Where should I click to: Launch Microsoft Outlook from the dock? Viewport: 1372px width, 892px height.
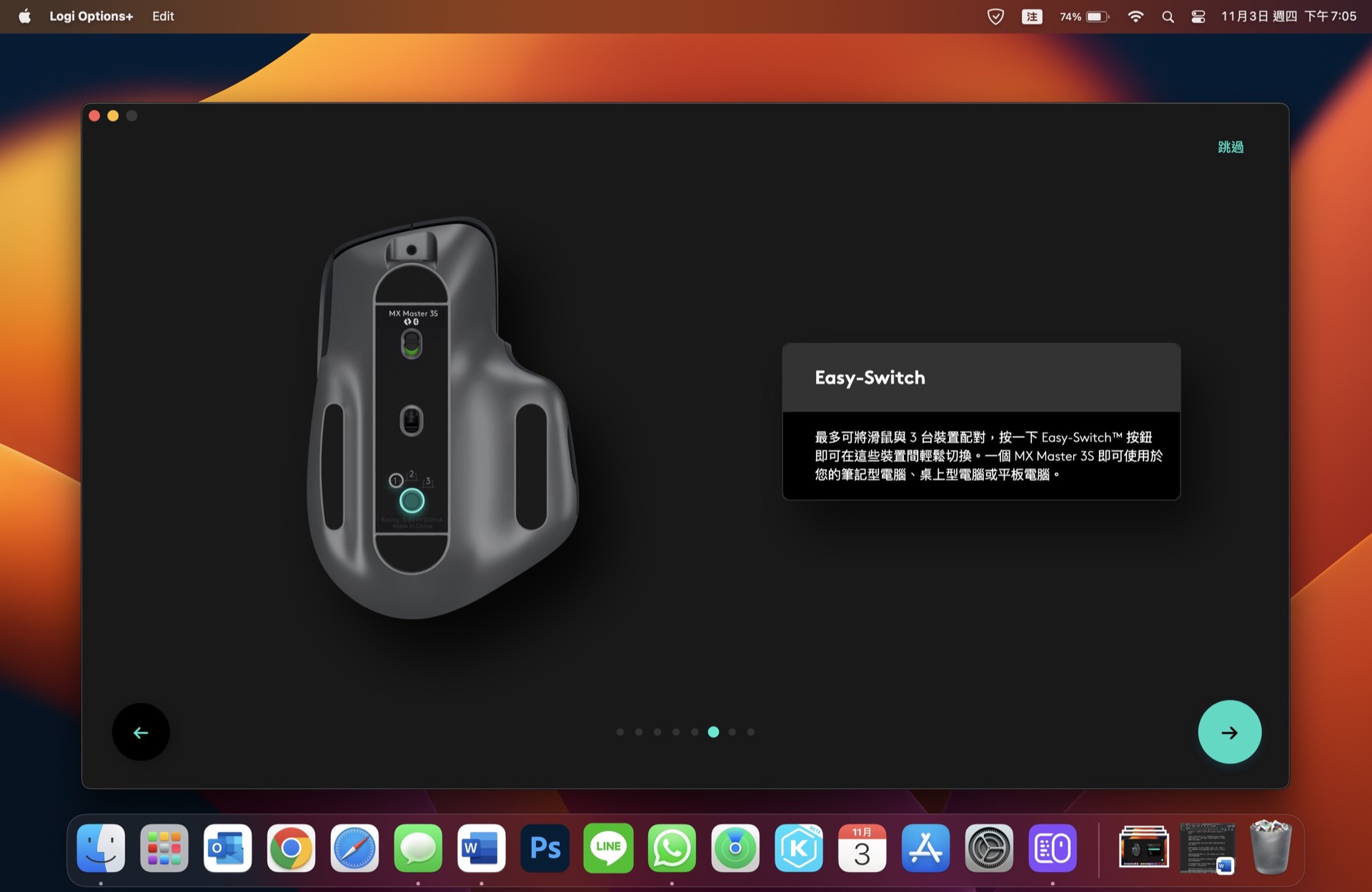[x=228, y=848]
